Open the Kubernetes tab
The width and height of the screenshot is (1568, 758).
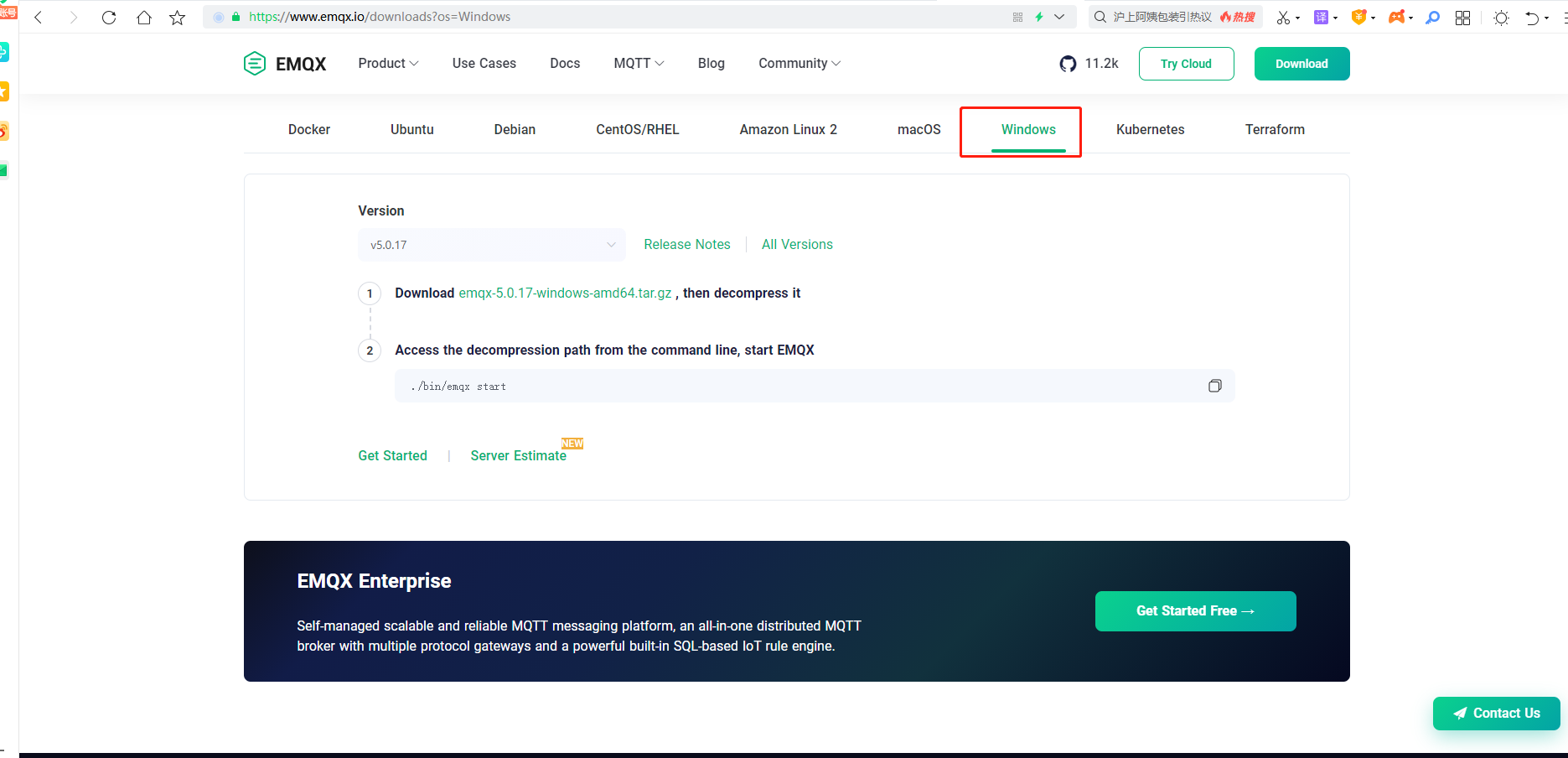[1151, 130]
